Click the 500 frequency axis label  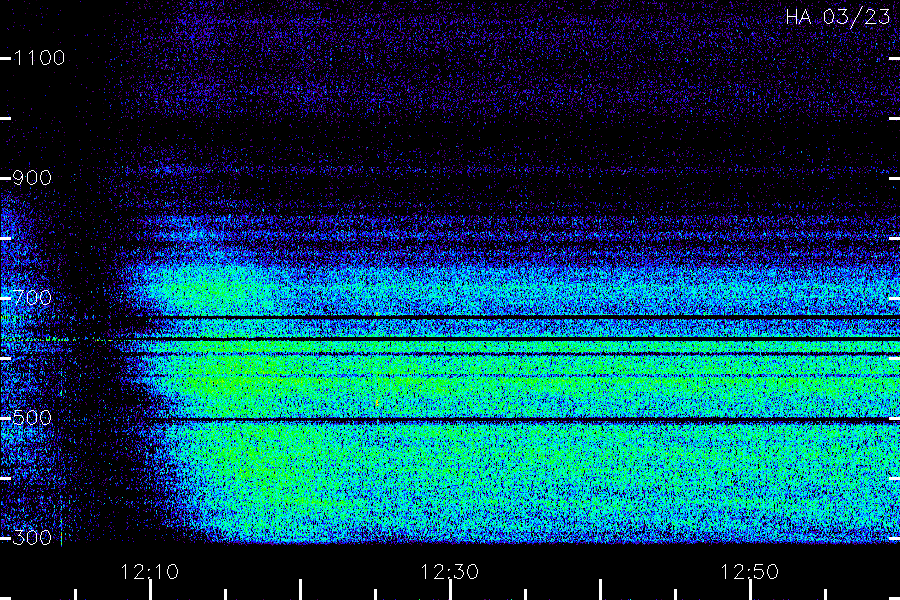32,417
